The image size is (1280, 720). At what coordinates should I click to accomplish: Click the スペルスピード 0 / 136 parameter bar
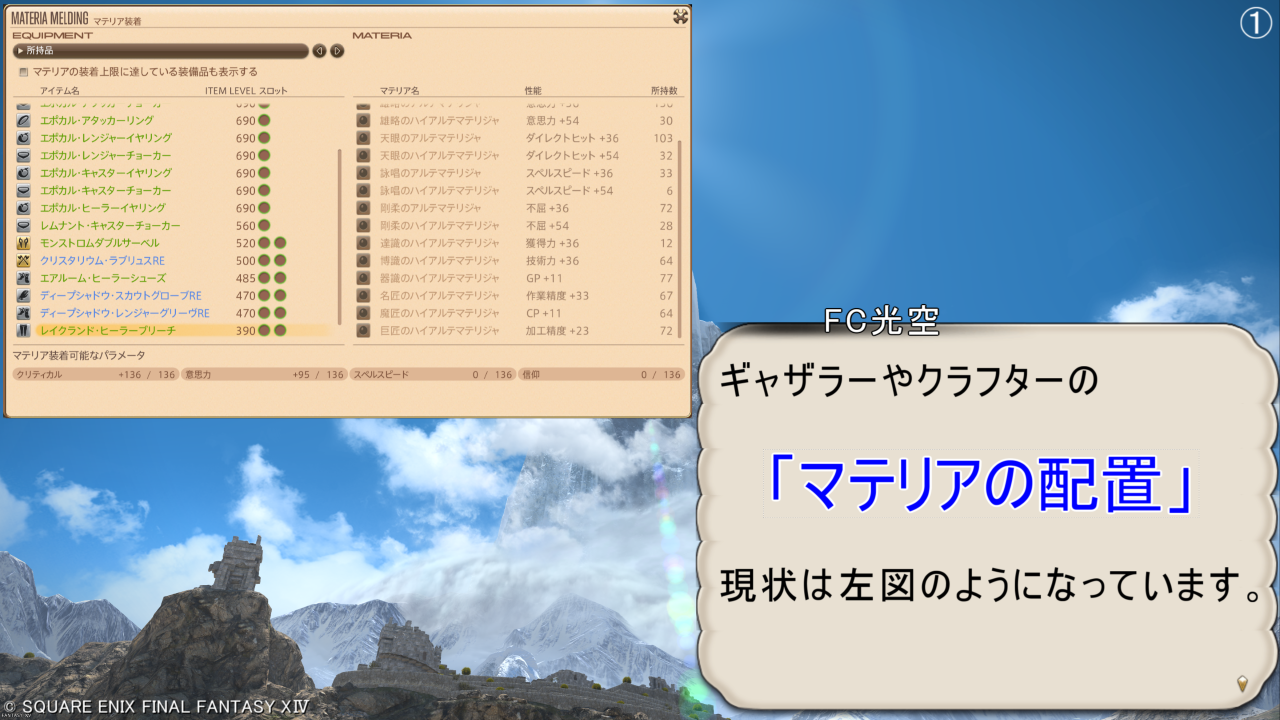point(432,374)
